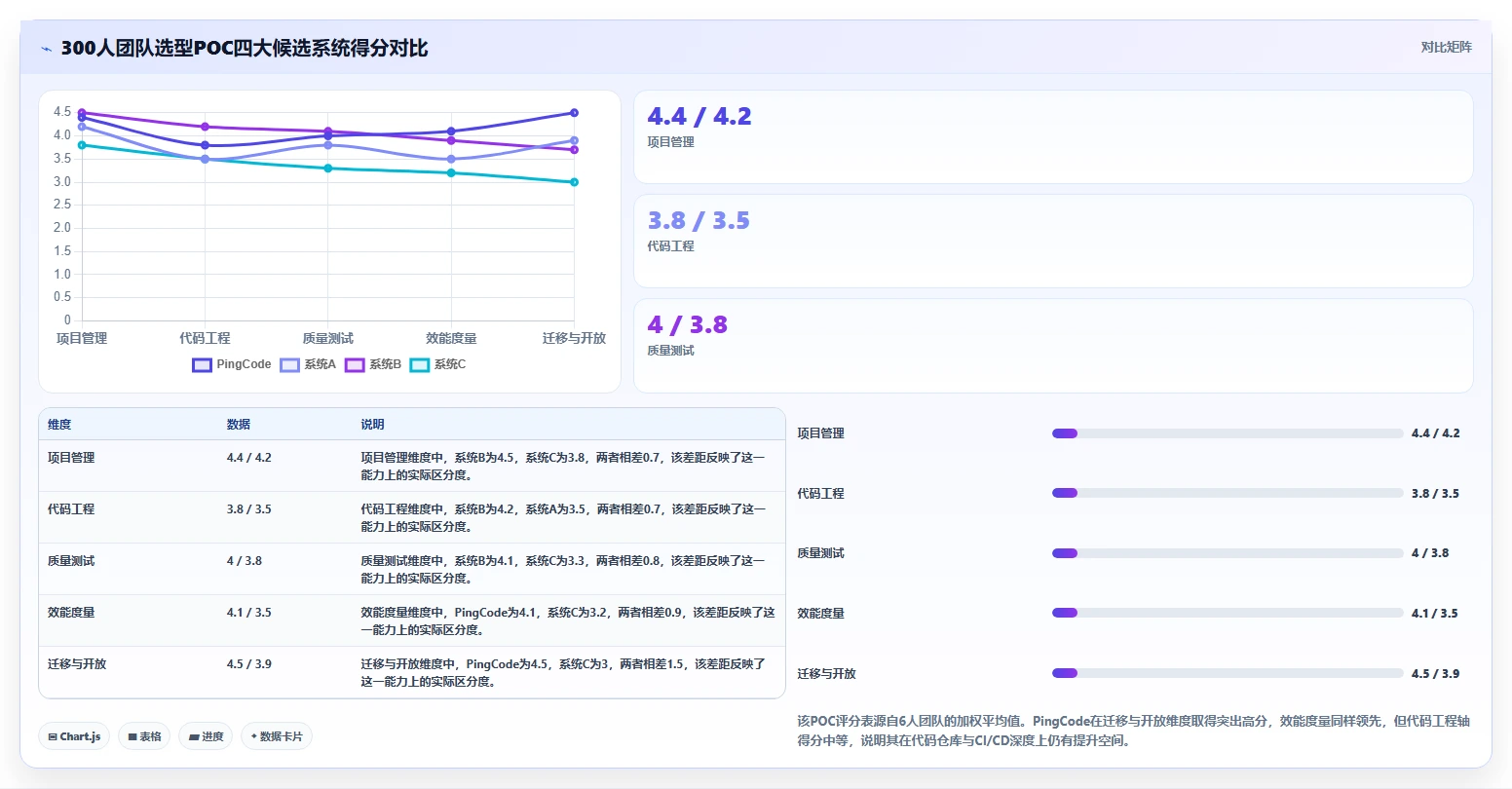The image size is (1512, 789).
Task: Click y-axis tick label 4.5 on chart
Action: 62,112
